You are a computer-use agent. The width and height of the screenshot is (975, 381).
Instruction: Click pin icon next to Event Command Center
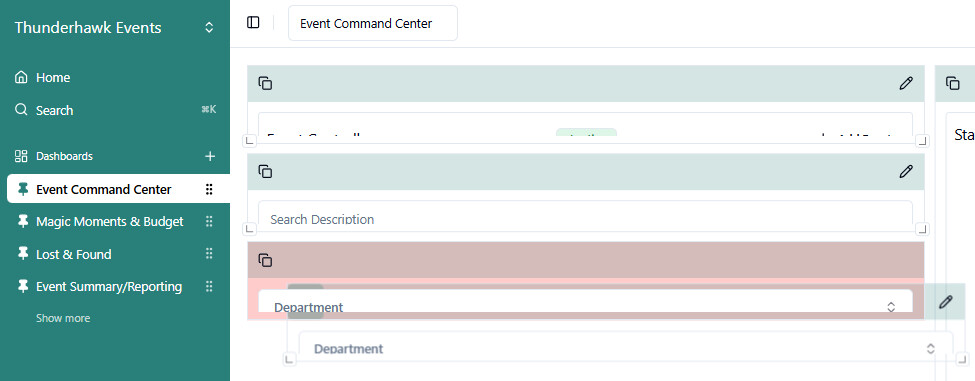[23, 190]
